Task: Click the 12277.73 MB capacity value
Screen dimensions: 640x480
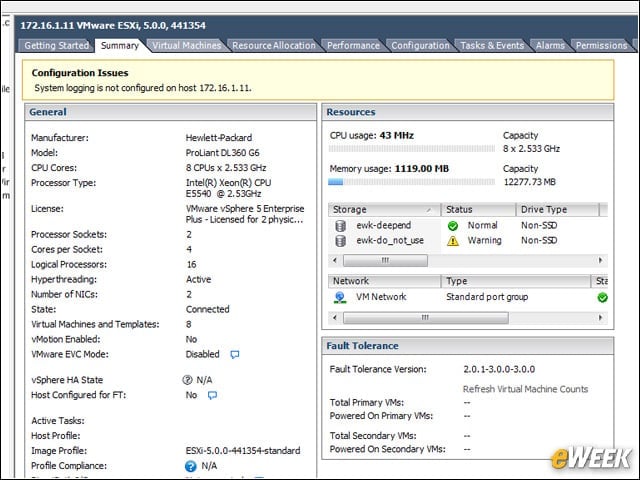Action: [x=529, y=182]
